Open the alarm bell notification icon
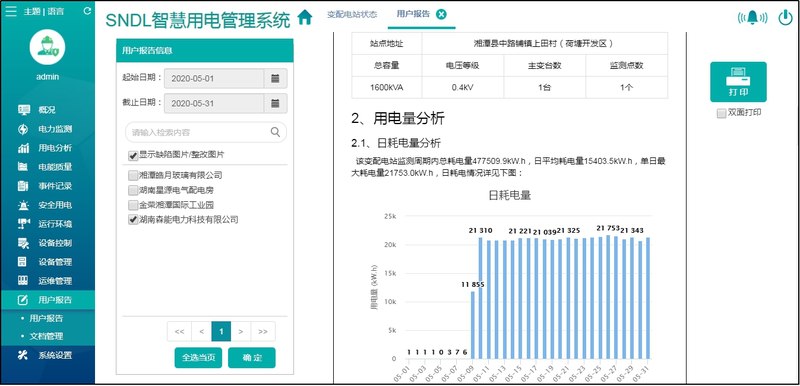Image resolution: width=800 pixels, height=386 pixels. pos(753,17)
